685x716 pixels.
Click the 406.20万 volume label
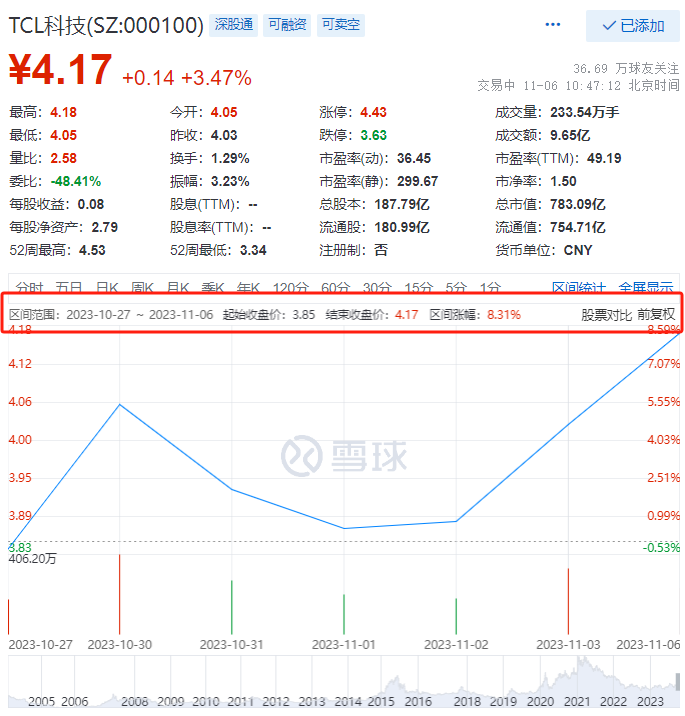[x=32, y=559]
